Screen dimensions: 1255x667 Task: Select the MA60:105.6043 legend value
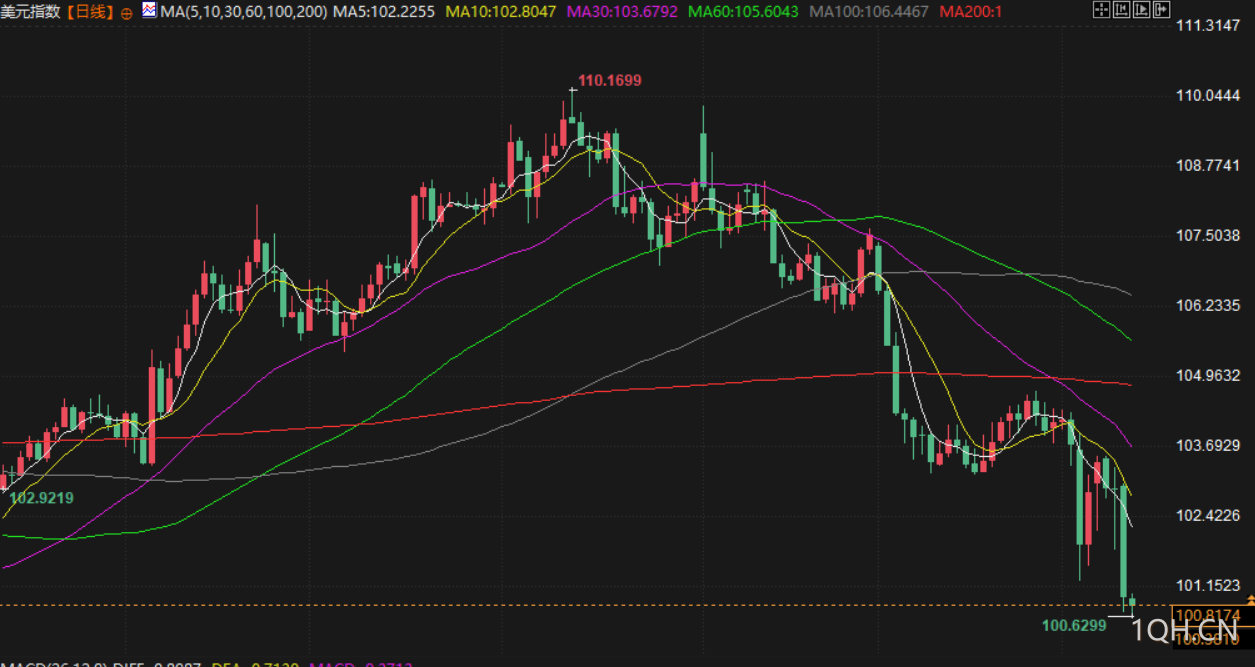click(x=743, y=12)
